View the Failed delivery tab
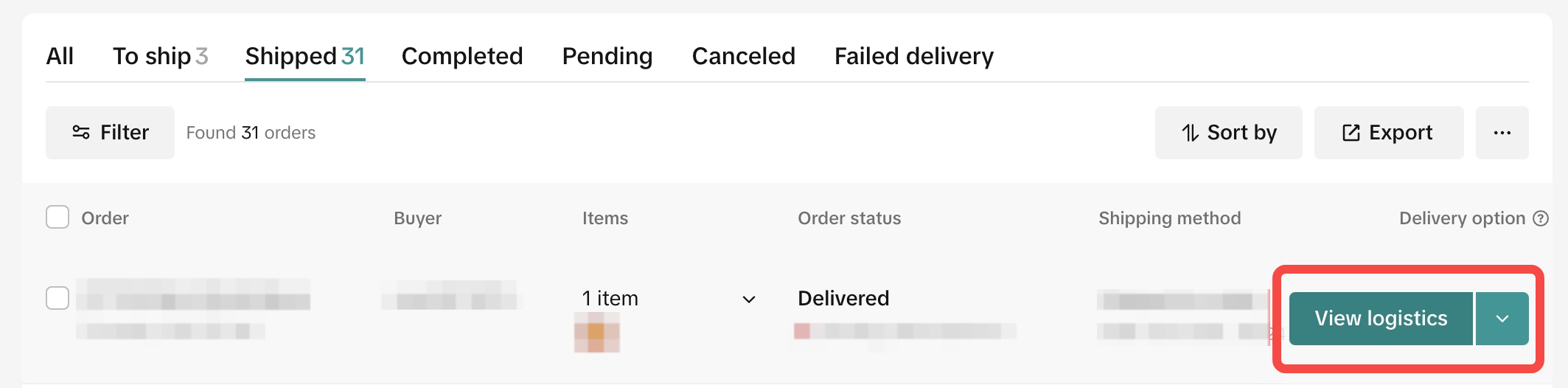Viewport: 1568px width, 388px height. click(913, 56)
